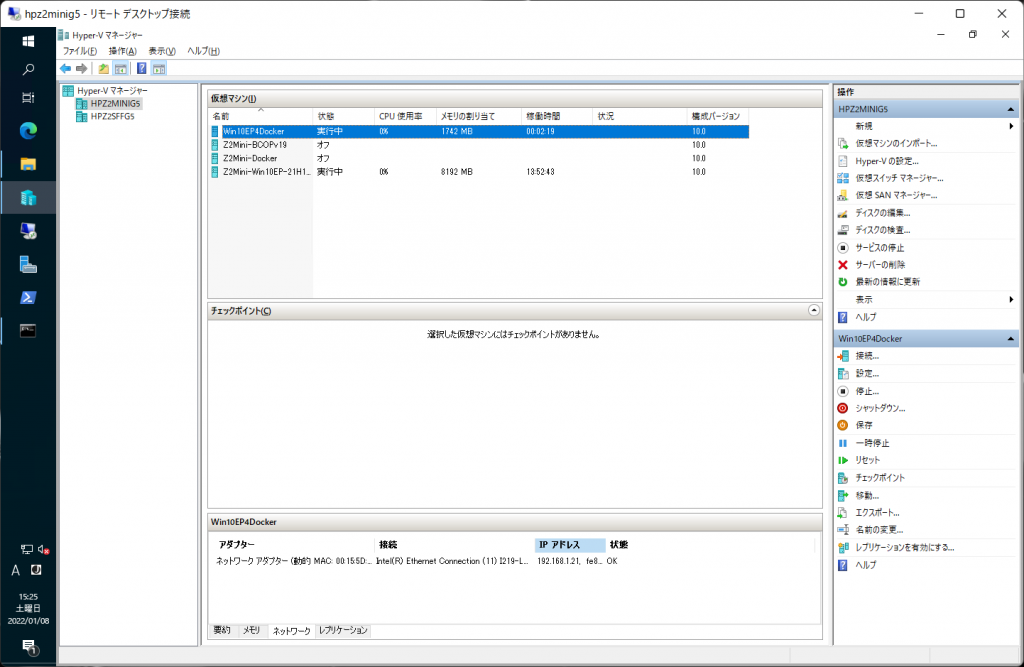This screenshot has height=667, width=1024.
Task: Open the 操作 menu
Action: tap(122, 51)
